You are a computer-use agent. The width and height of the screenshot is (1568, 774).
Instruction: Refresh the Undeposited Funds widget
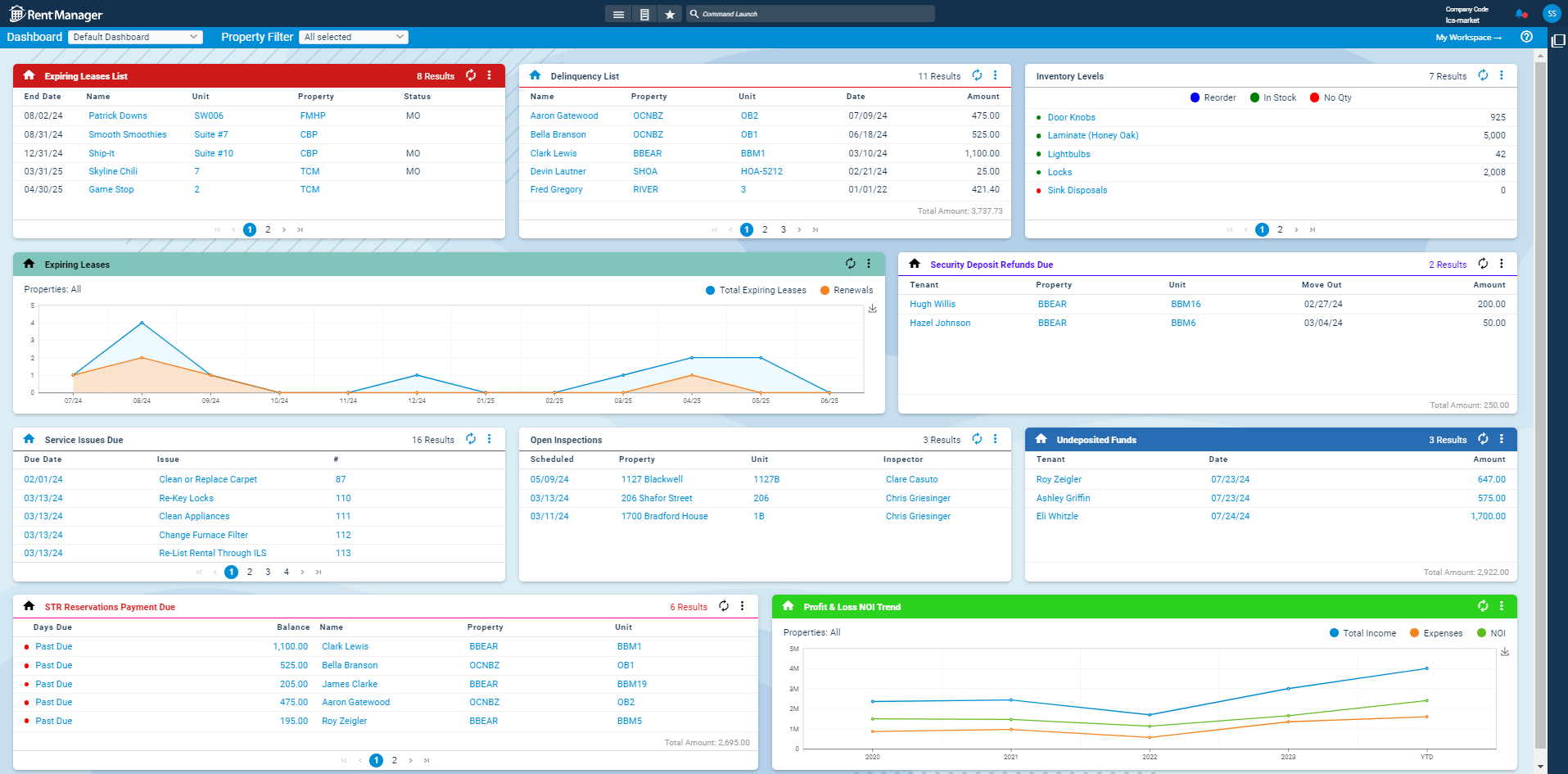pos(1483,439)
